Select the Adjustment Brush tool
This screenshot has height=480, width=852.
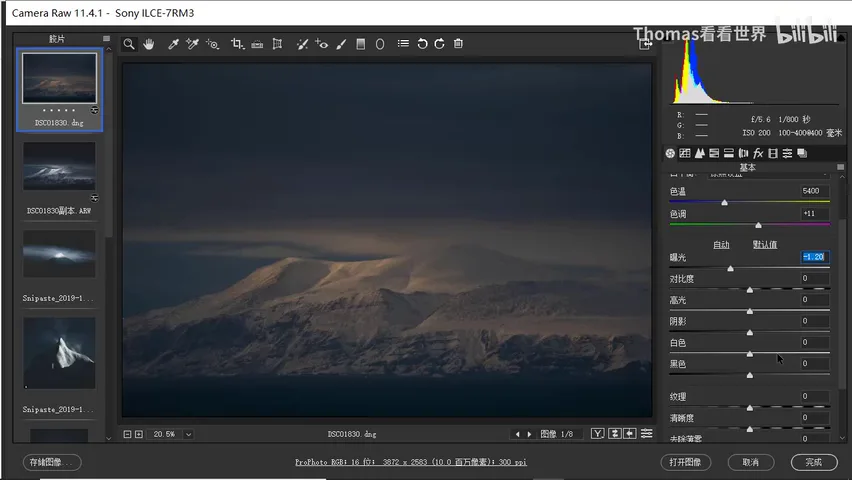click(341, 44)
